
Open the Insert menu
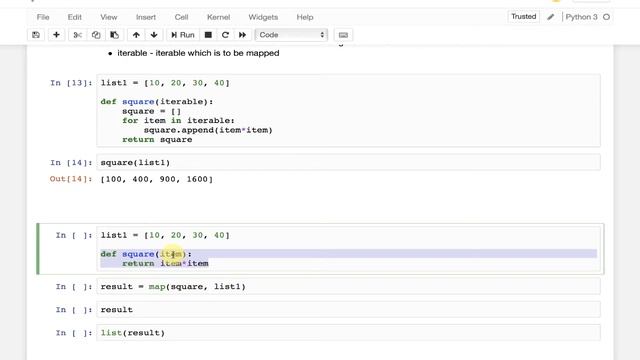pyautogui.click(x=146, y=17)
